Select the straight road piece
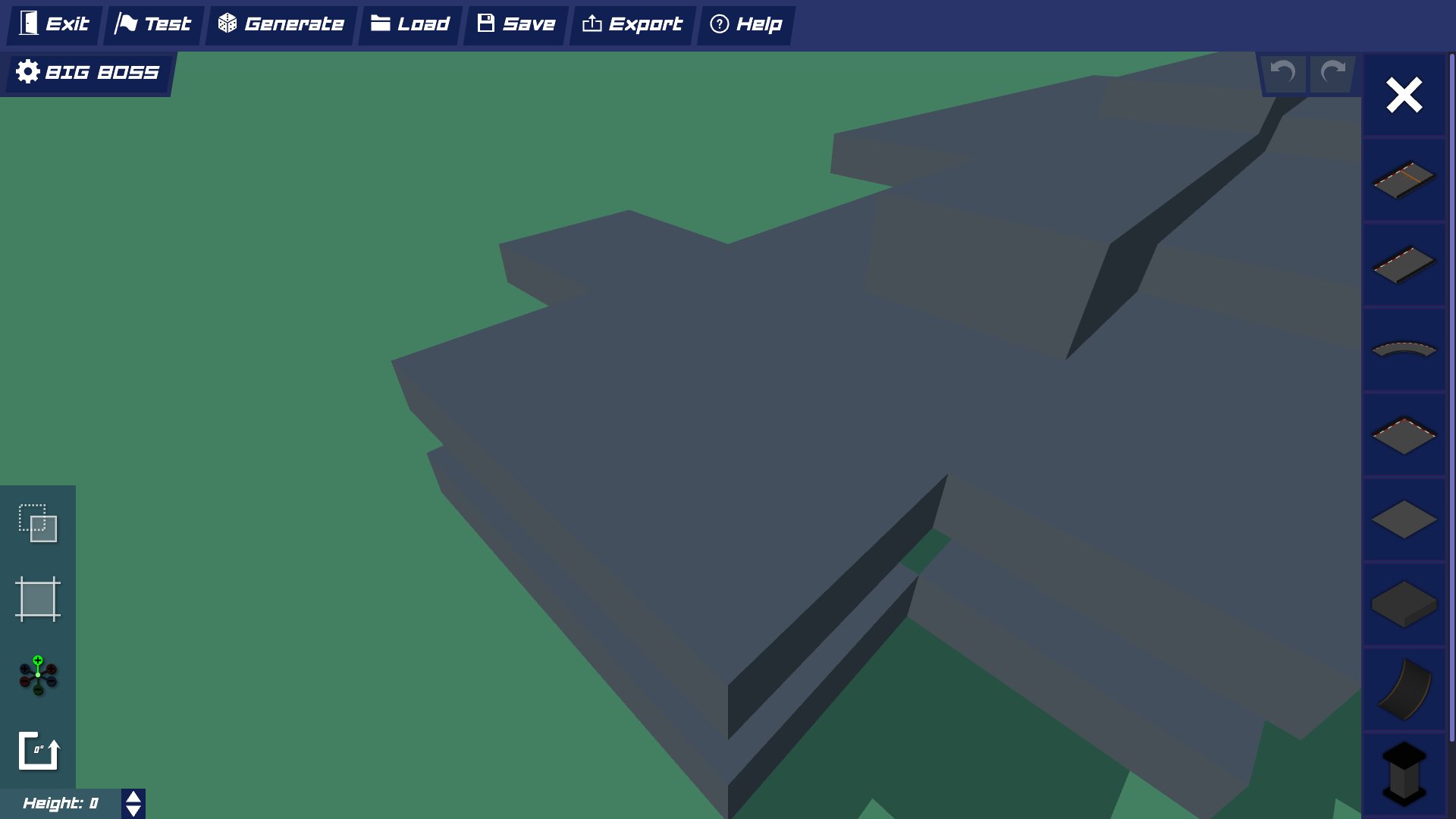This screenshot has width=1456, height=819. click(x=1404, y=265)
